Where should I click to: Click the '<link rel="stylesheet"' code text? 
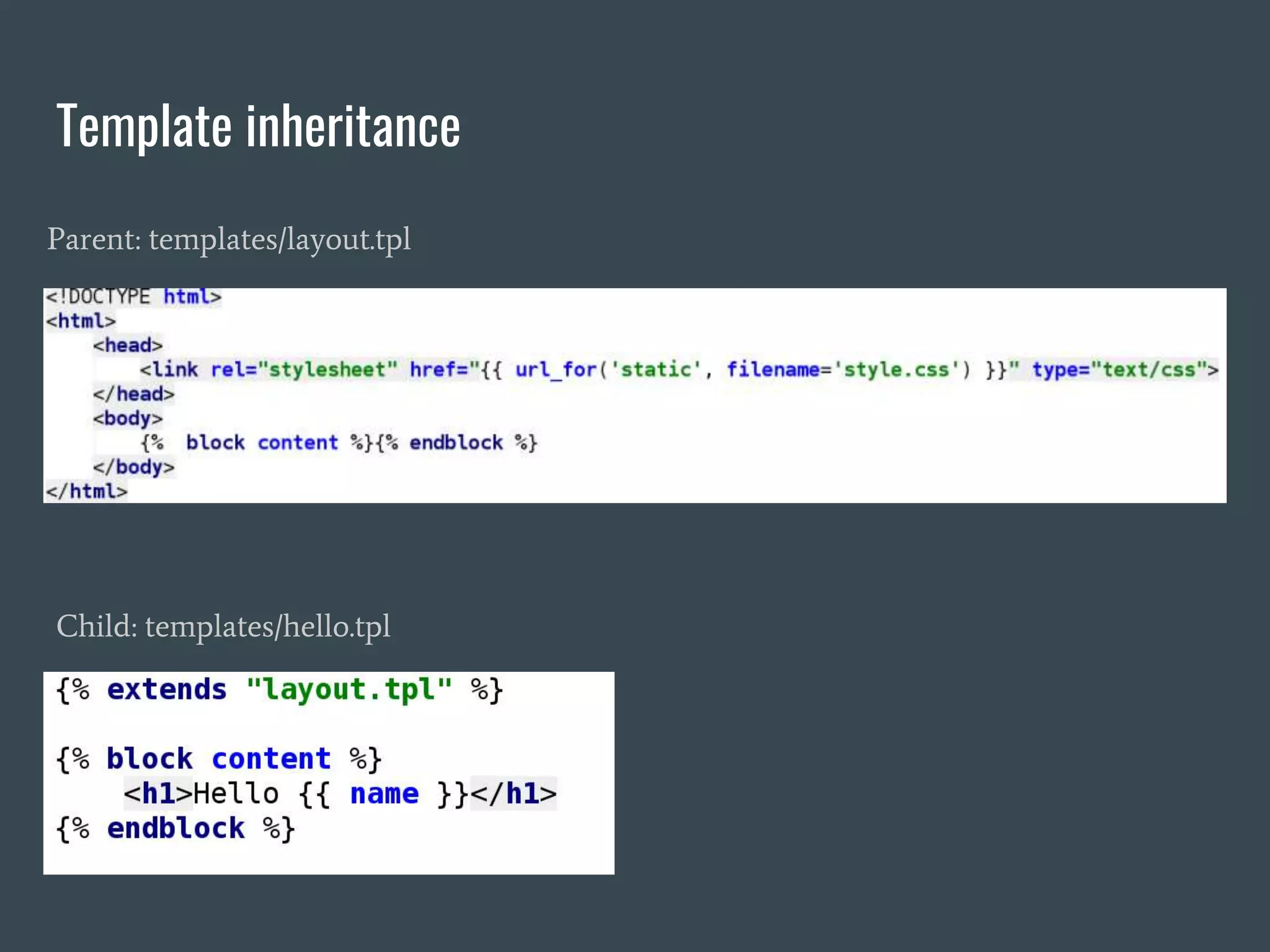pyautogui.click(x=268, y=370)
